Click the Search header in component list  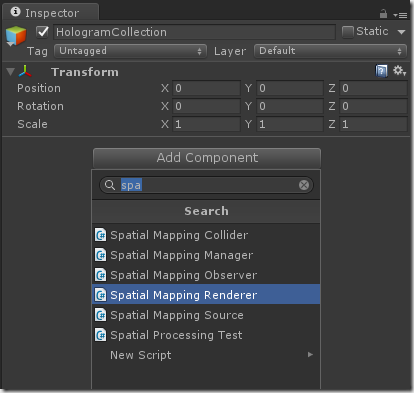(206, 211)
